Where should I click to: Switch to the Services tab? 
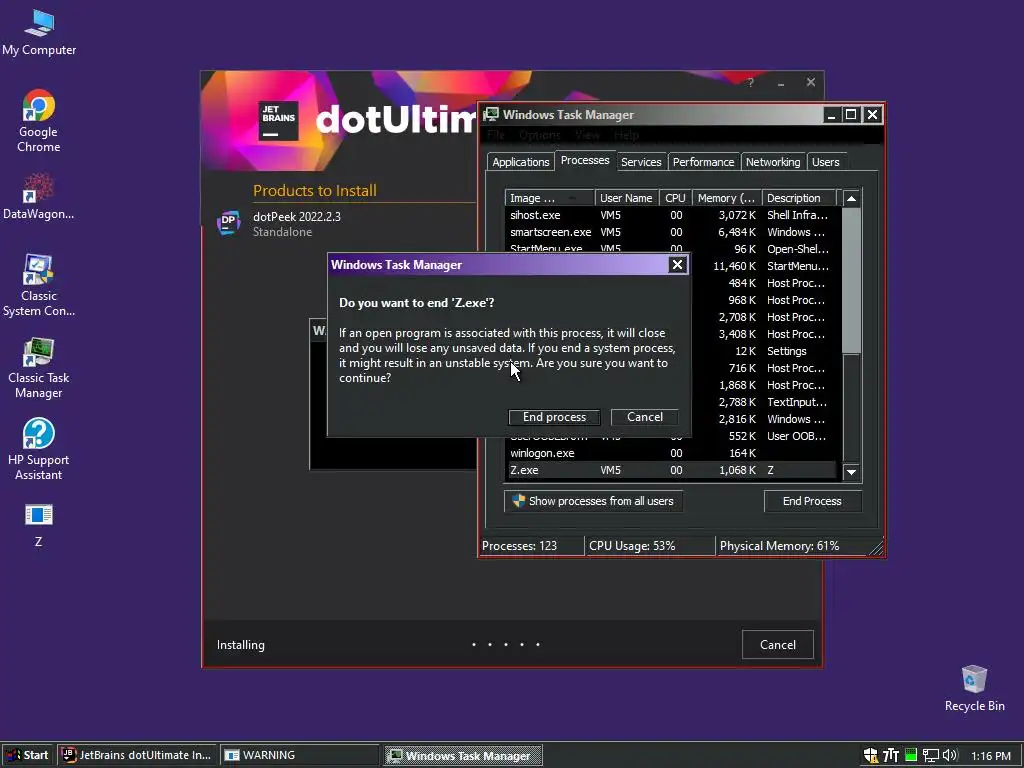pyautogui.click(x=641, y=162)
